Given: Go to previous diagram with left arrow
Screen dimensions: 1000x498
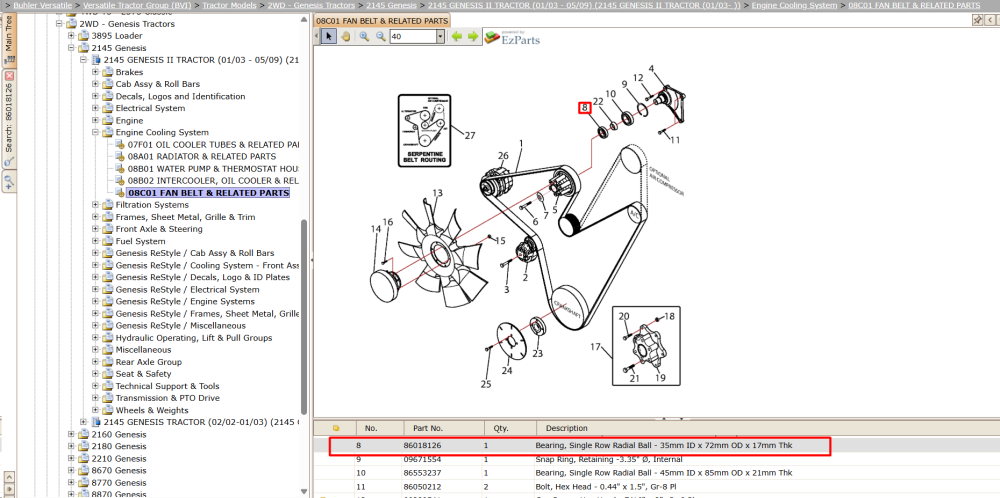Looking at the screenshot, I should coord(457,36).
